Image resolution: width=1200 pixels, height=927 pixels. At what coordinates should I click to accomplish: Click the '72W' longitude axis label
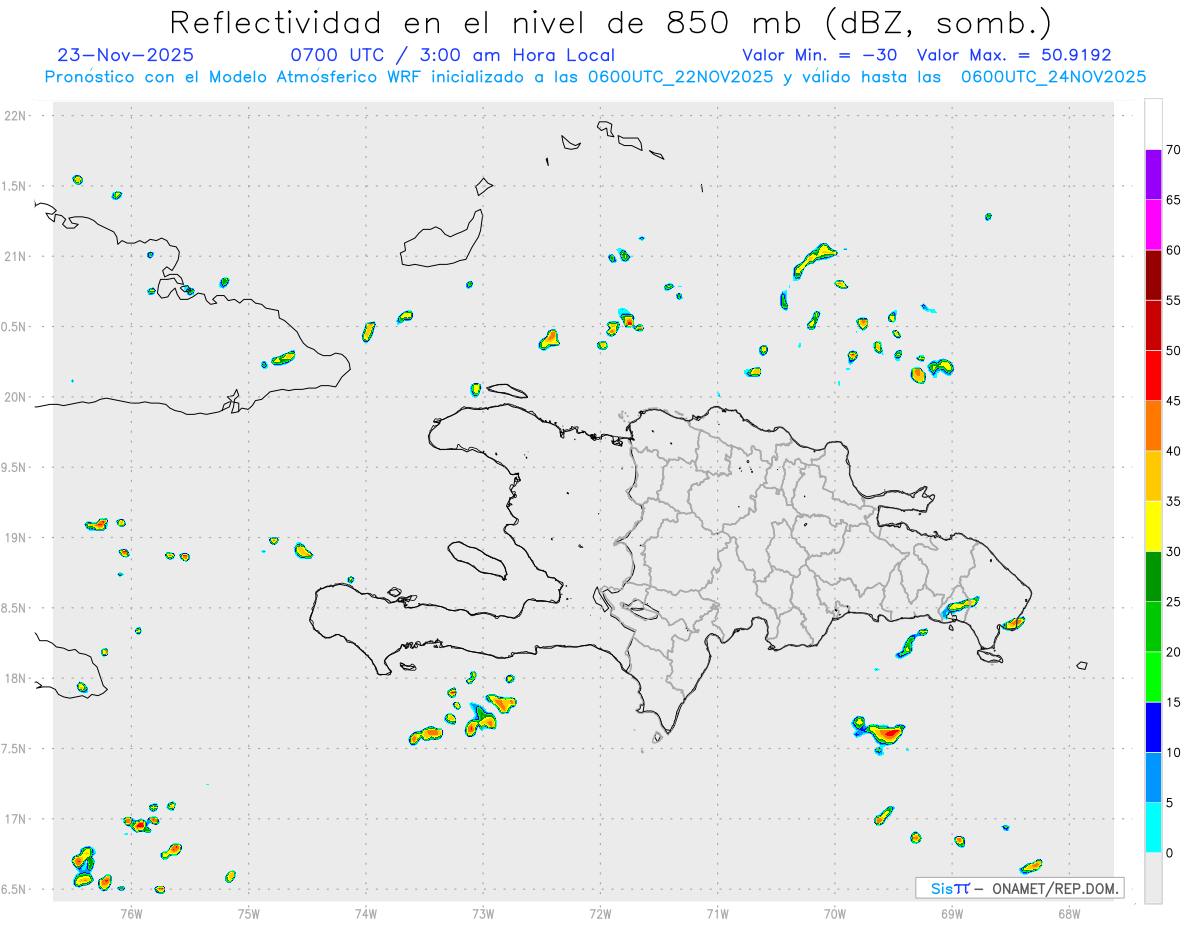[x=600, y=913]
